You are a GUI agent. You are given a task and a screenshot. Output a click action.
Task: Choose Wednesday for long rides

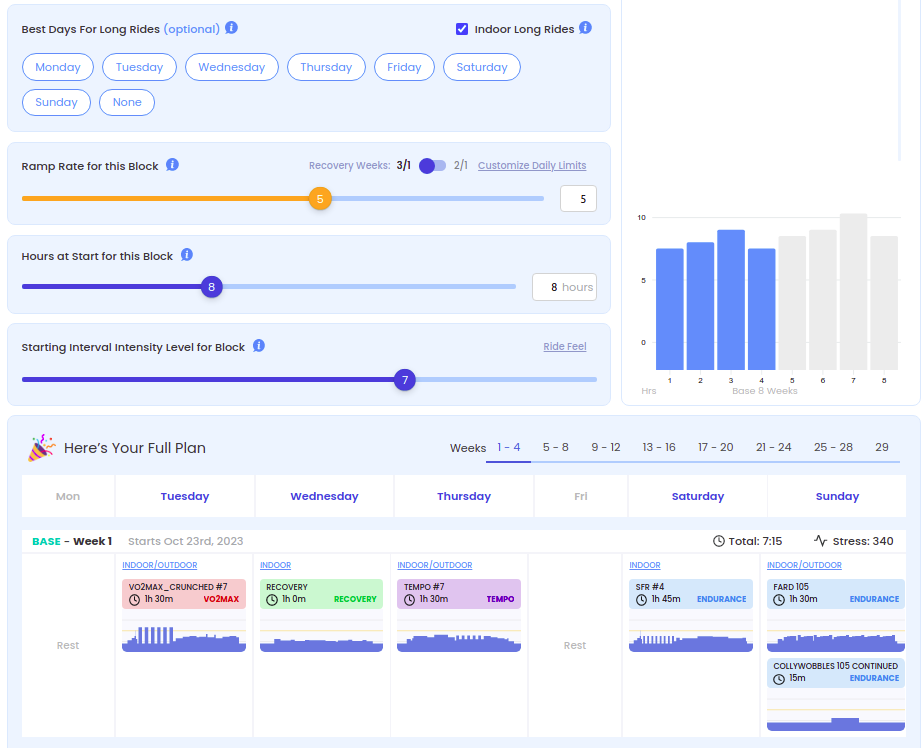click(x=231, y=67)
